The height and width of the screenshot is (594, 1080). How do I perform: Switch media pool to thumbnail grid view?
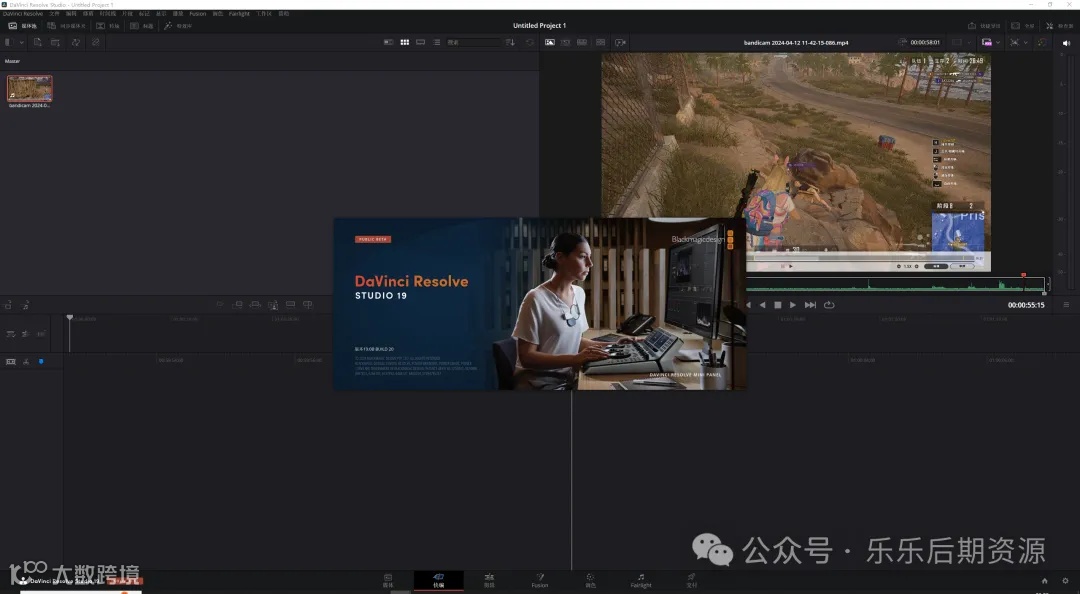click(404, 42)
